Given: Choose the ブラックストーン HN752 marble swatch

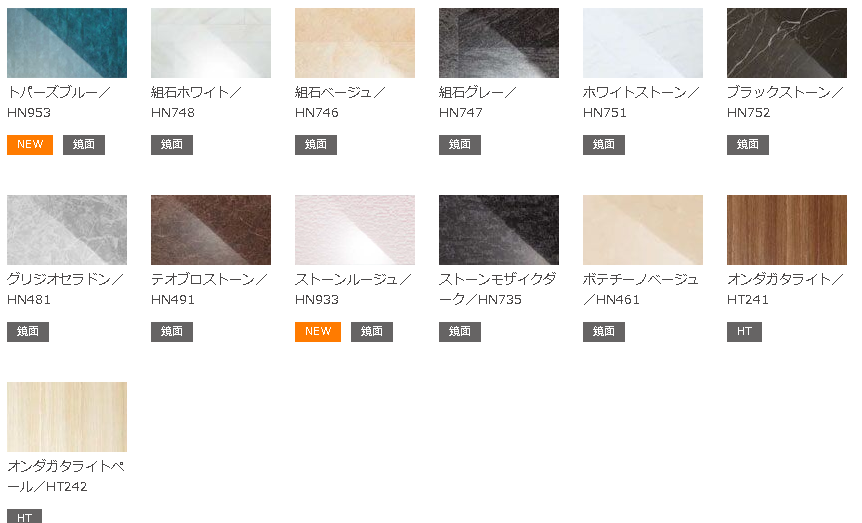Looking at the screenshot, I should pos(787,43).
